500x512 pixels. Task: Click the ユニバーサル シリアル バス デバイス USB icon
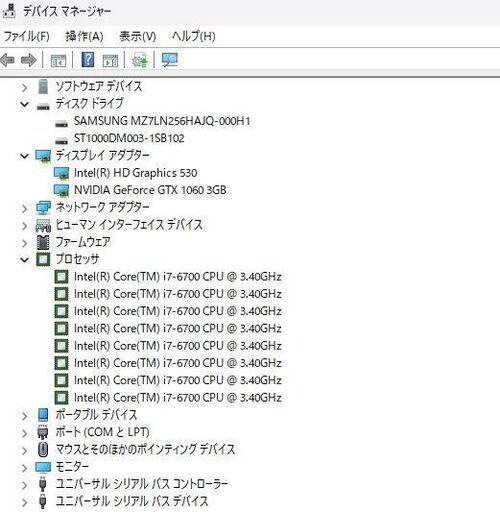(42, 501)
